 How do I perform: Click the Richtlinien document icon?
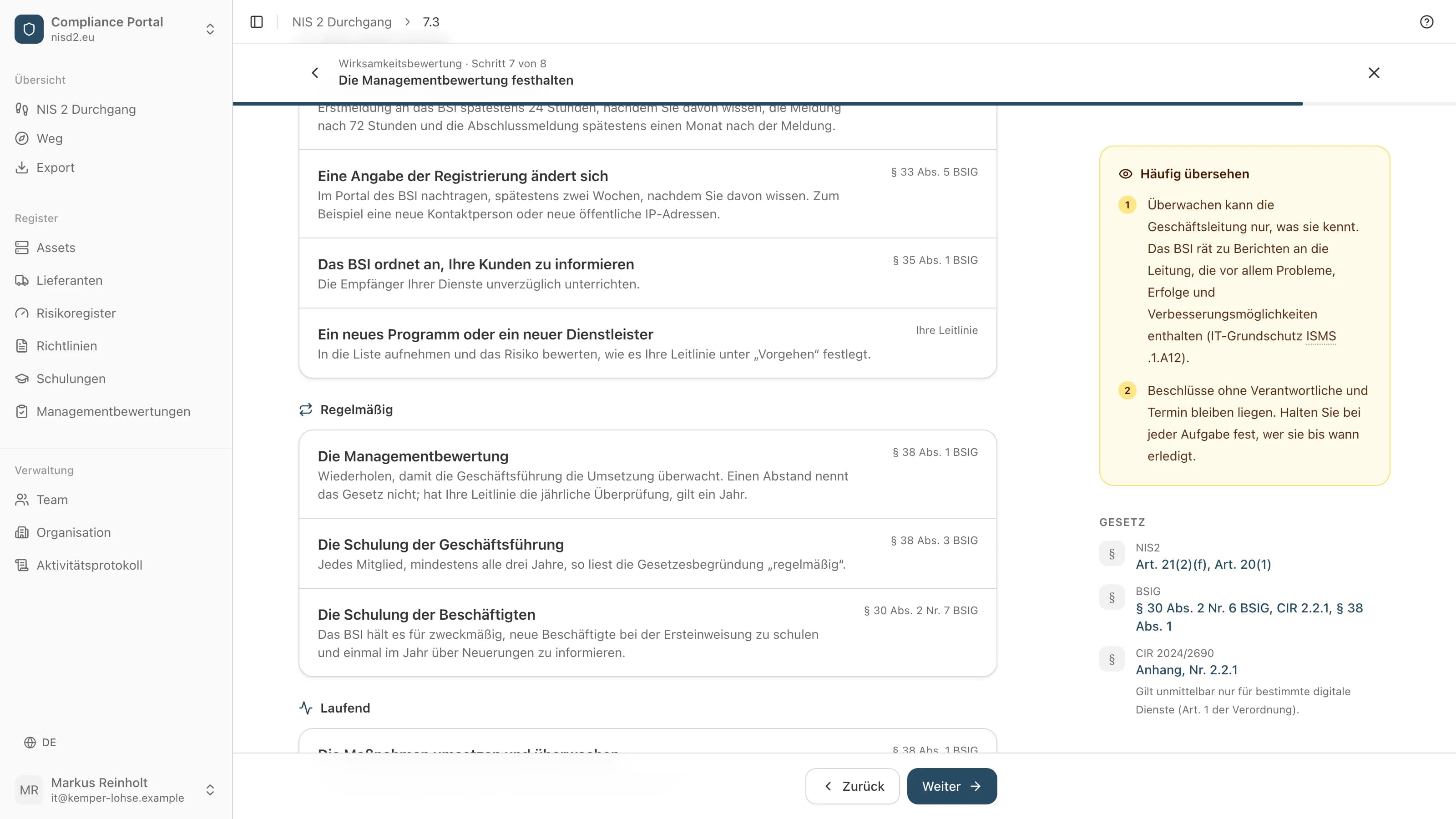[x=22, y=346]
